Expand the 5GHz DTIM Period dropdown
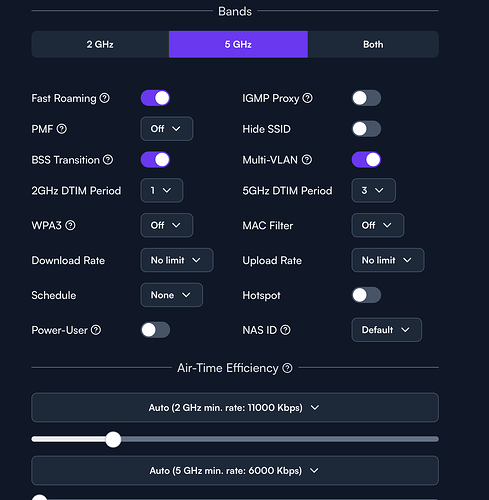The image size is (489, 500). (374, 190)
